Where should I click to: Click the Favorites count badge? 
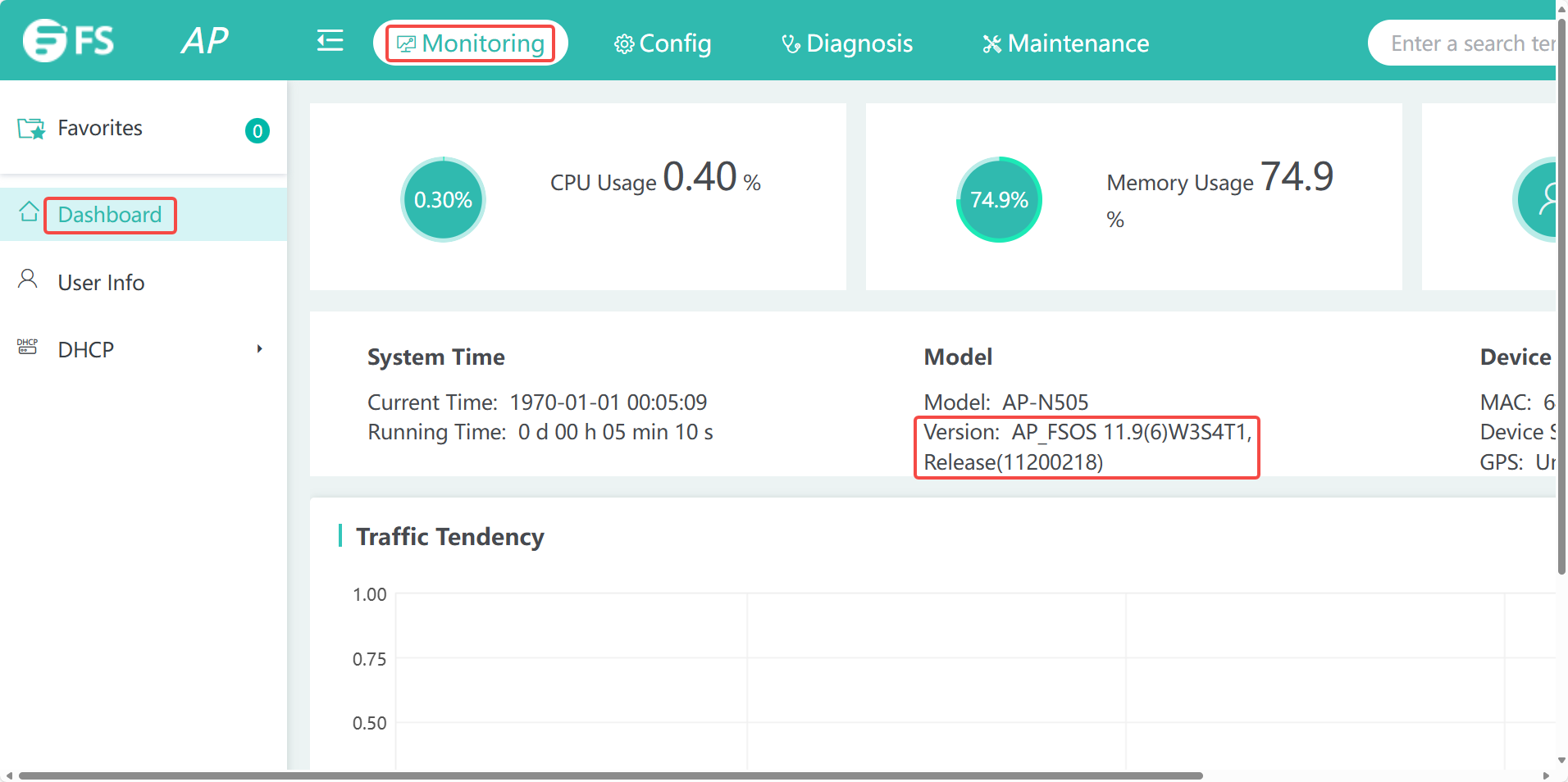point(258,131)
